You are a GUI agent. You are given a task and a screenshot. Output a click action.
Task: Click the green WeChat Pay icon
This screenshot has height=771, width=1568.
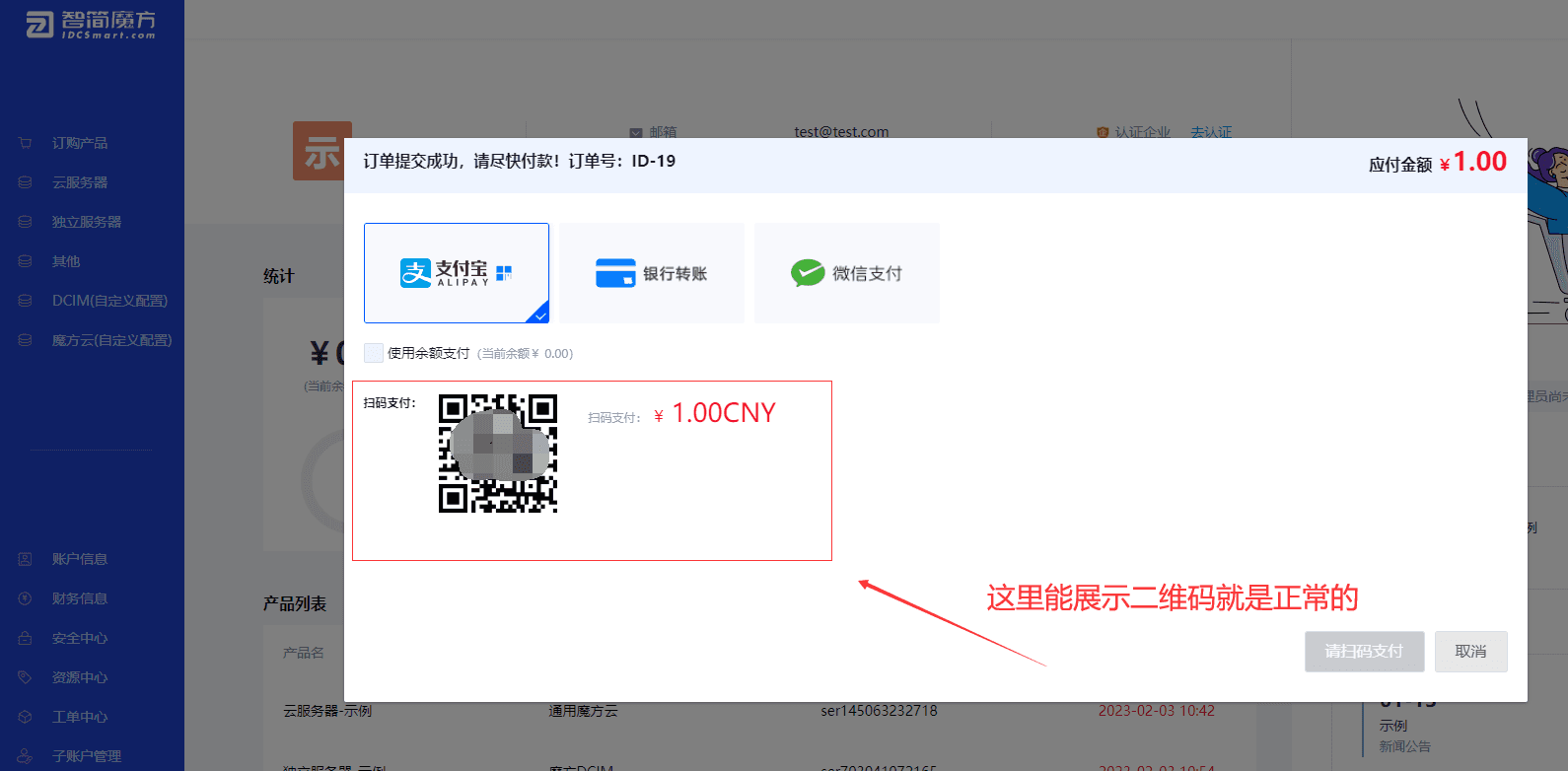pyautogui.click(x=808, y=273)
